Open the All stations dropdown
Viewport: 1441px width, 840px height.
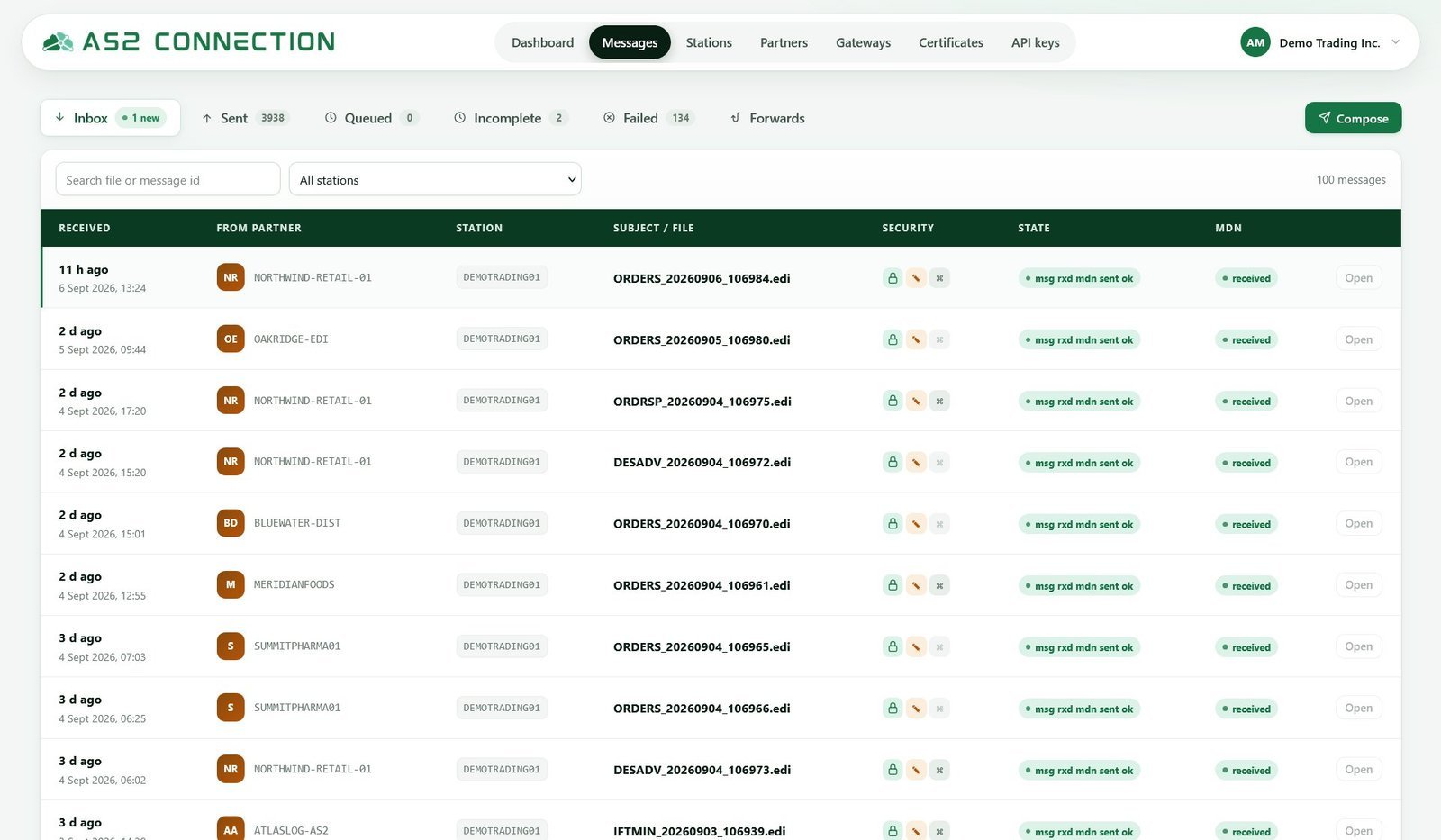coord(435,179)
